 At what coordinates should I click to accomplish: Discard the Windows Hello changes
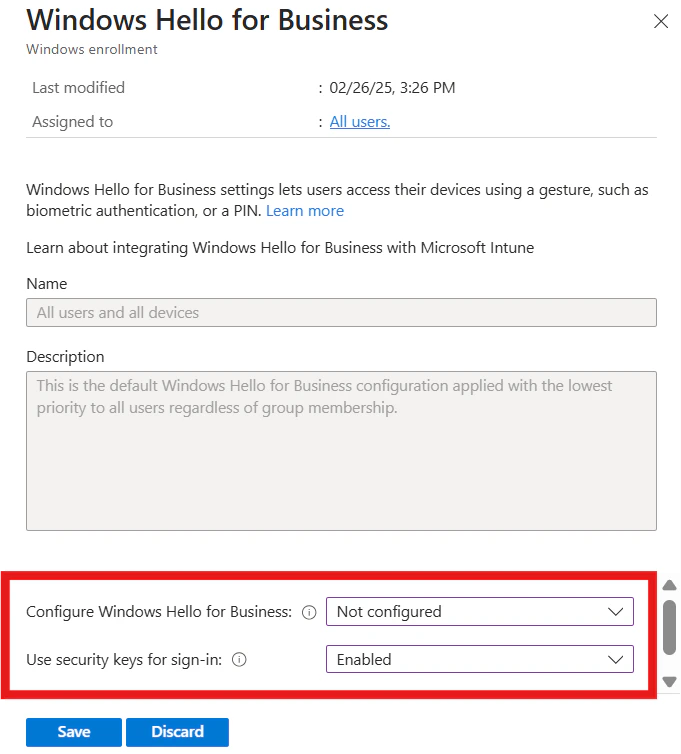pyautogui.click(x=177, y=732)
